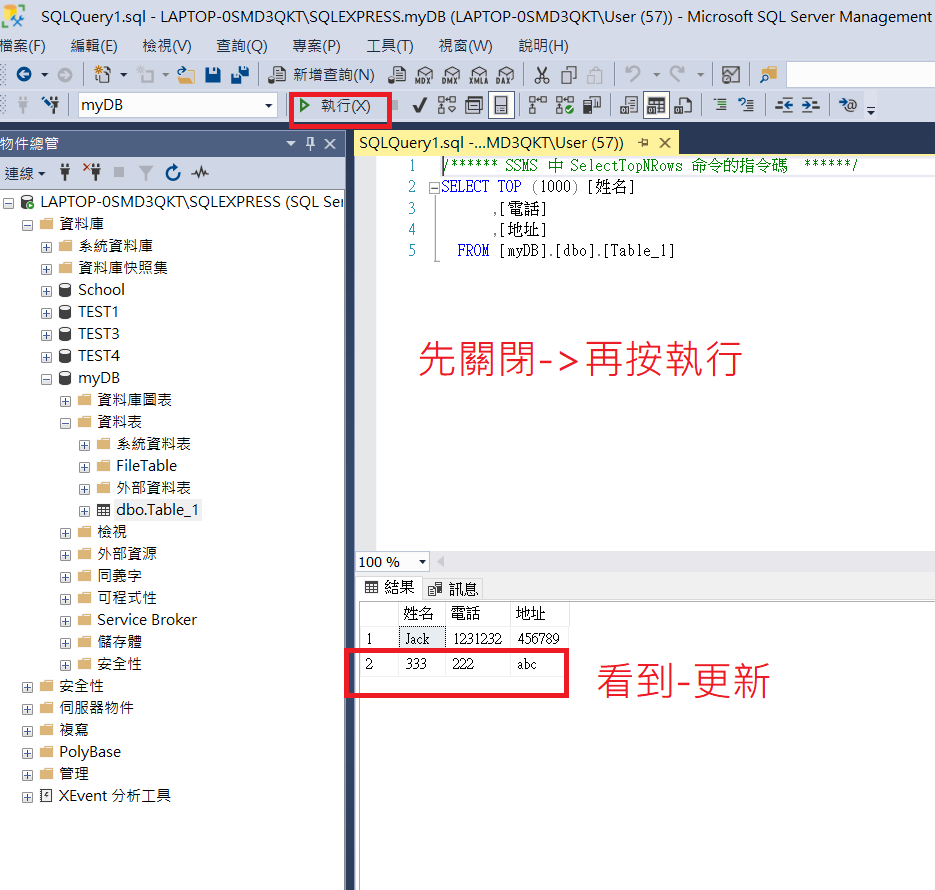Expand the School database node
The height and width of the screenshot is (890, 935).
[x=47, y=291]
